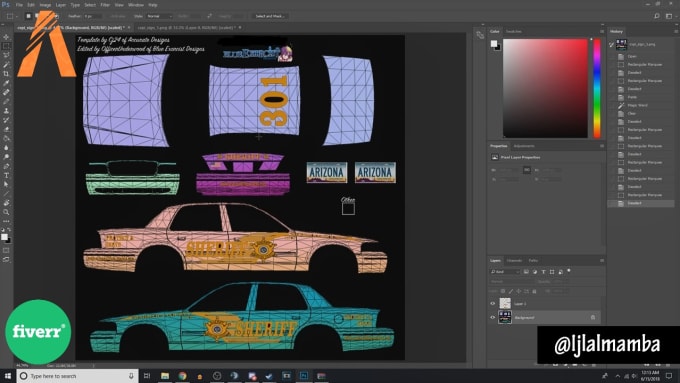Select the Path Selection arrow tool
This screenshot has width=680, height=383.
click(x=6, y=184)
